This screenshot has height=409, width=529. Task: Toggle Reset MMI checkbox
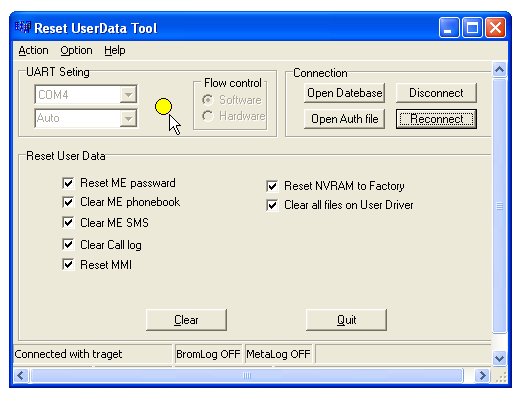68,265
